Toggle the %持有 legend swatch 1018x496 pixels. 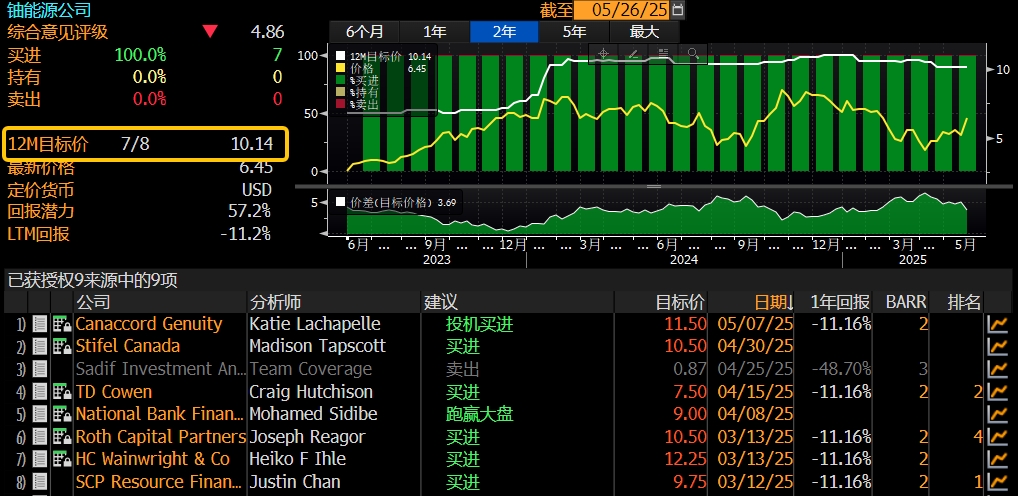(341, 92)
